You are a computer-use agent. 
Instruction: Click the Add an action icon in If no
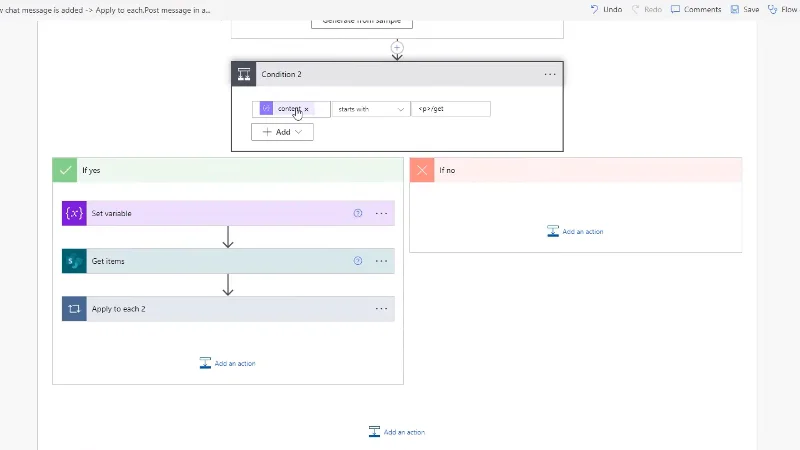(553, 232)
